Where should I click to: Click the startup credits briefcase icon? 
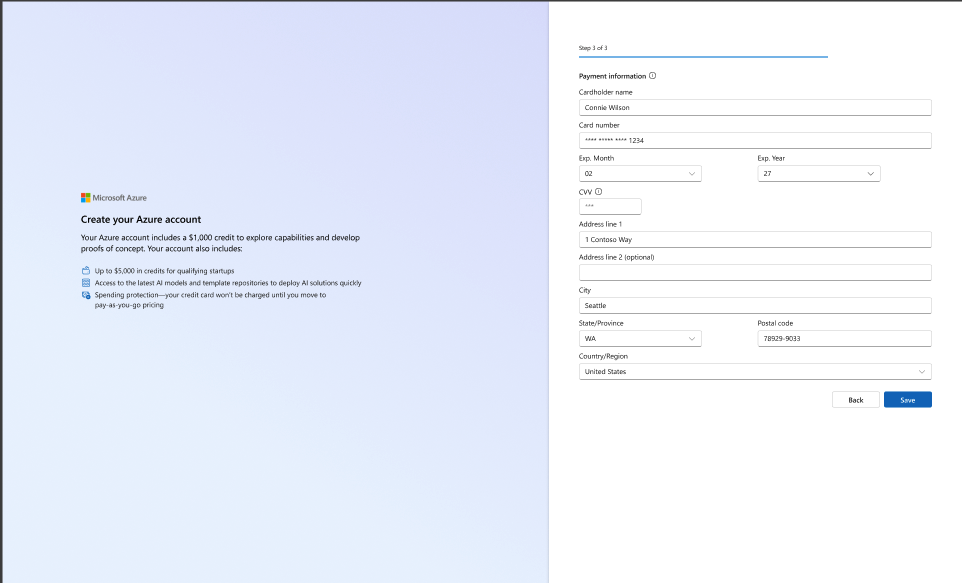pos(86,271)
